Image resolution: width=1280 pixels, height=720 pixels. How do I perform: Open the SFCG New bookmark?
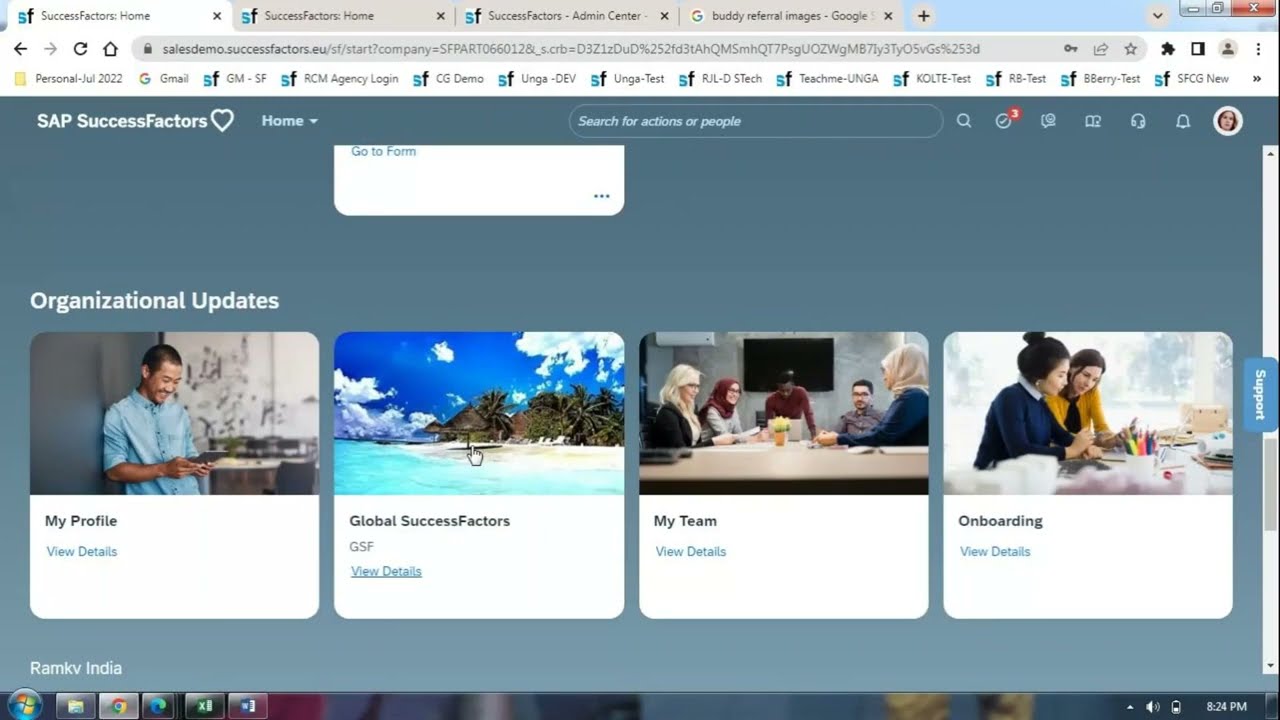tap(1191, 78)
